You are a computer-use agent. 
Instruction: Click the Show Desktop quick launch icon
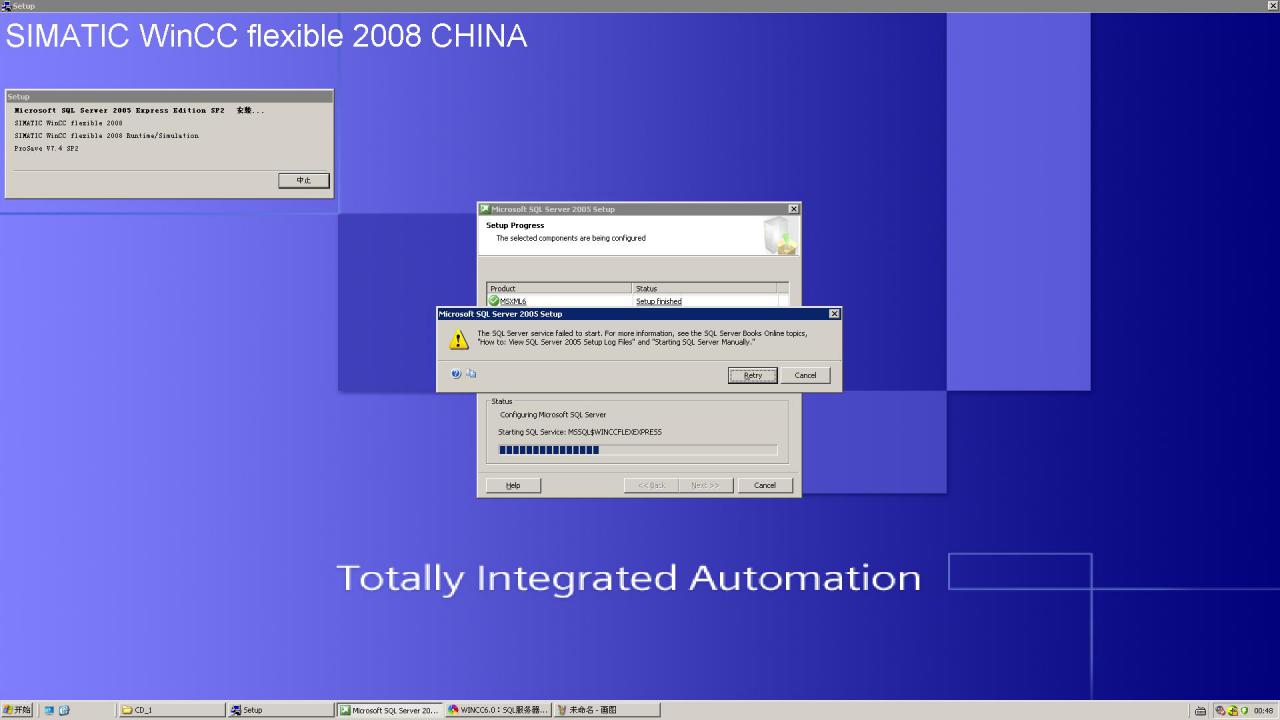click(49, 710)
